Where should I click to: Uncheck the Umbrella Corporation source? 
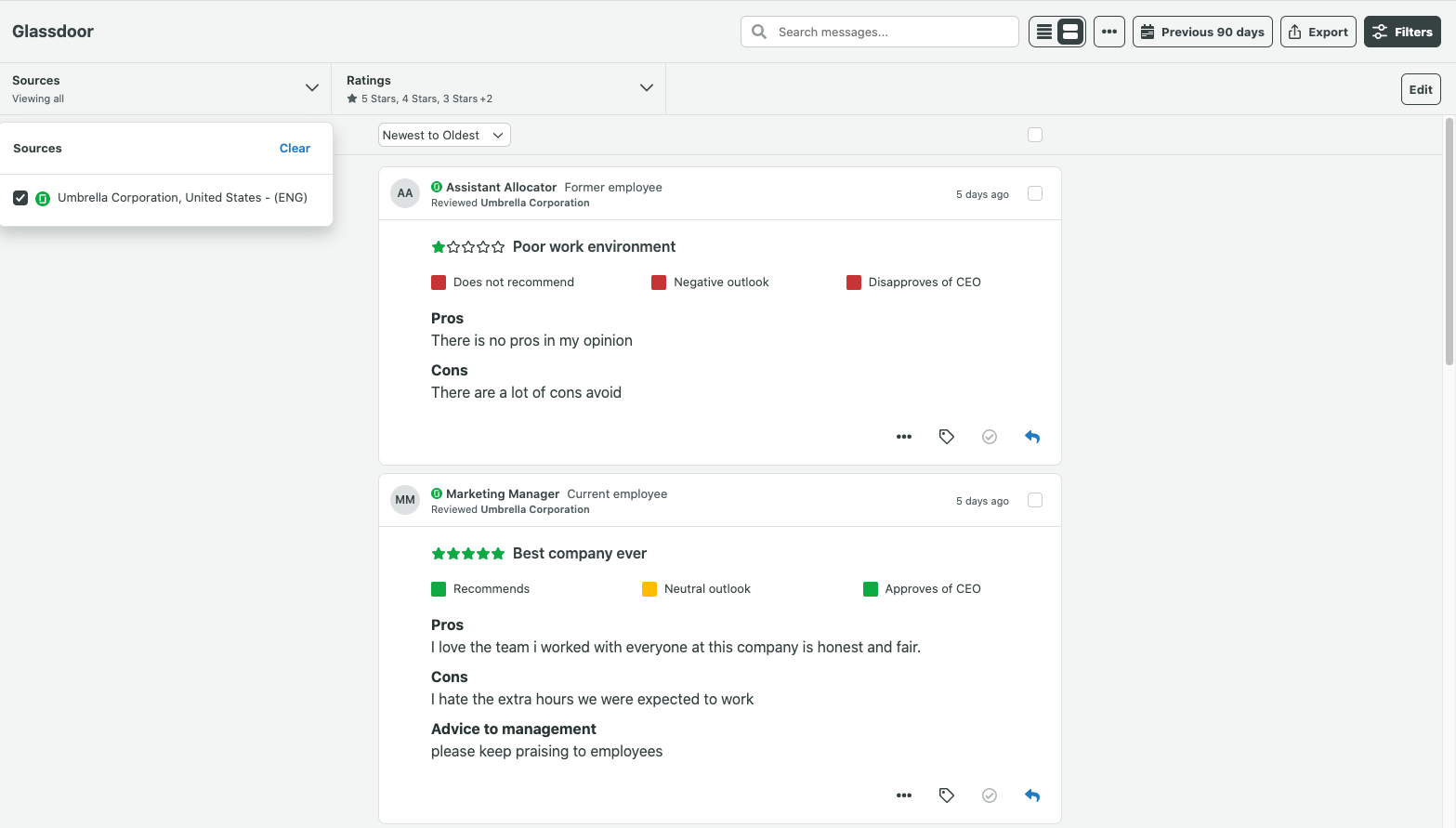click(x=20, y=197)
